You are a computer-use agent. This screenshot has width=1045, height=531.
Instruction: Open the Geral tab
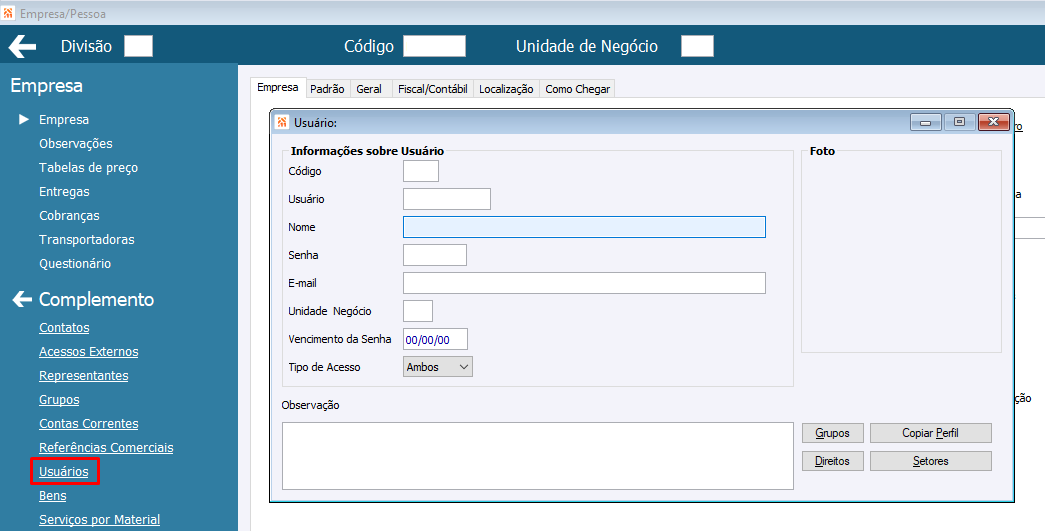pos(369,89)
